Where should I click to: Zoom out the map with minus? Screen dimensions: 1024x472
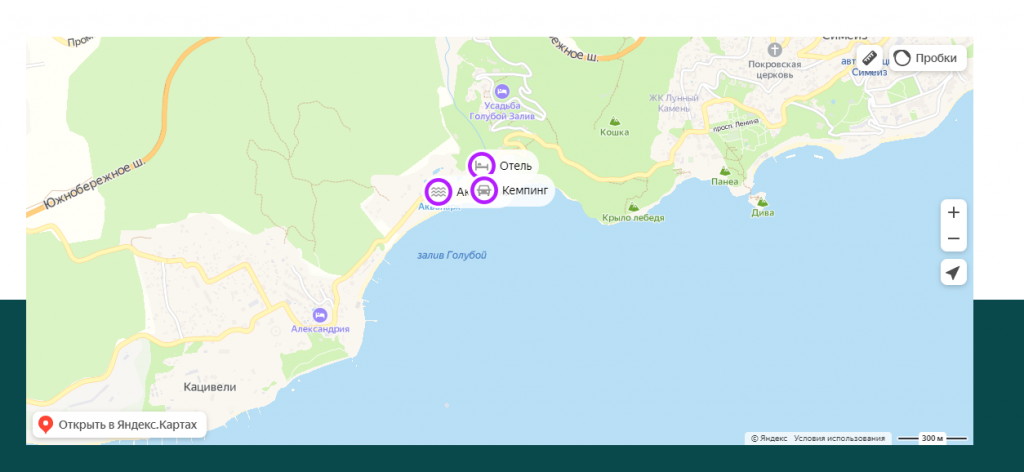tap(953, 238)
